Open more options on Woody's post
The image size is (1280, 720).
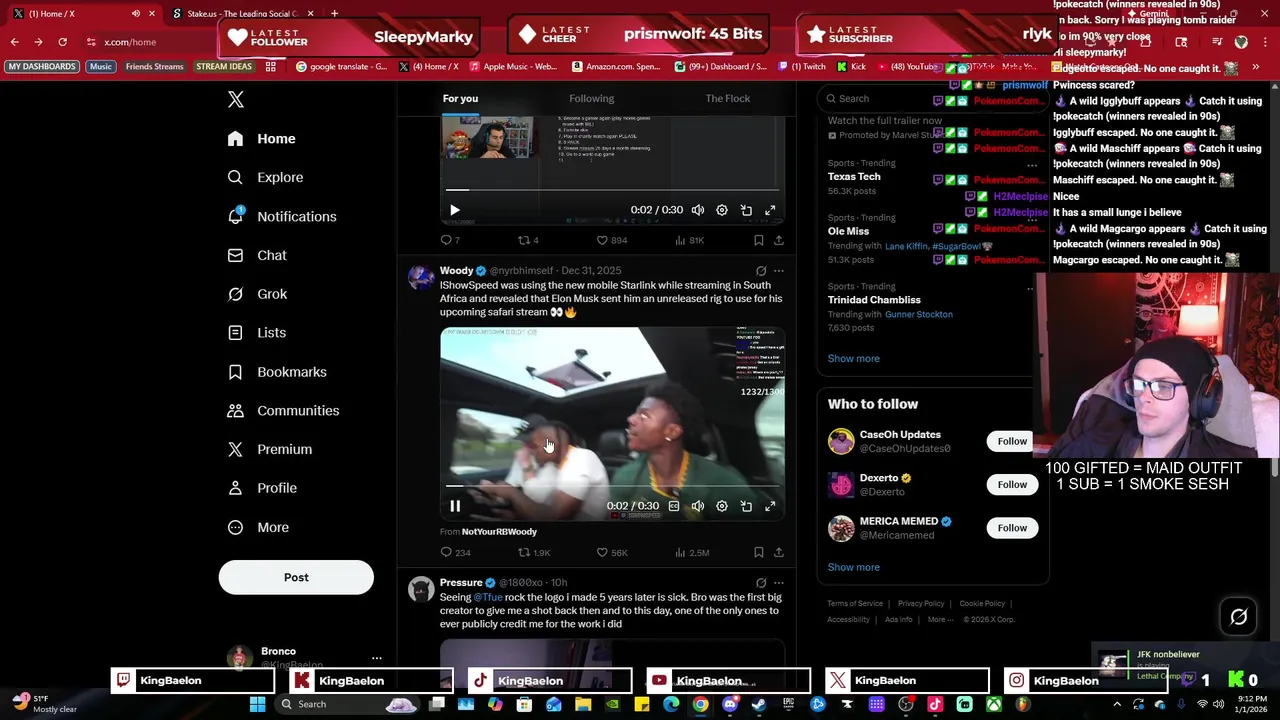(x=779, y=271)
